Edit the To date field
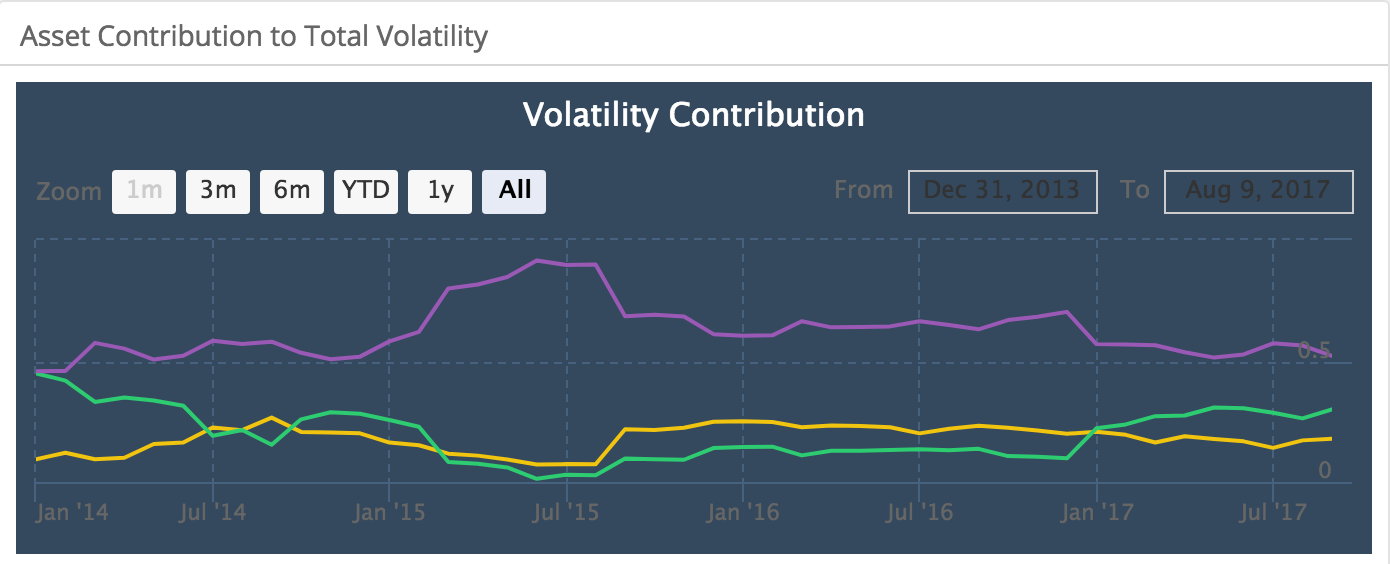 [1259, 192]
